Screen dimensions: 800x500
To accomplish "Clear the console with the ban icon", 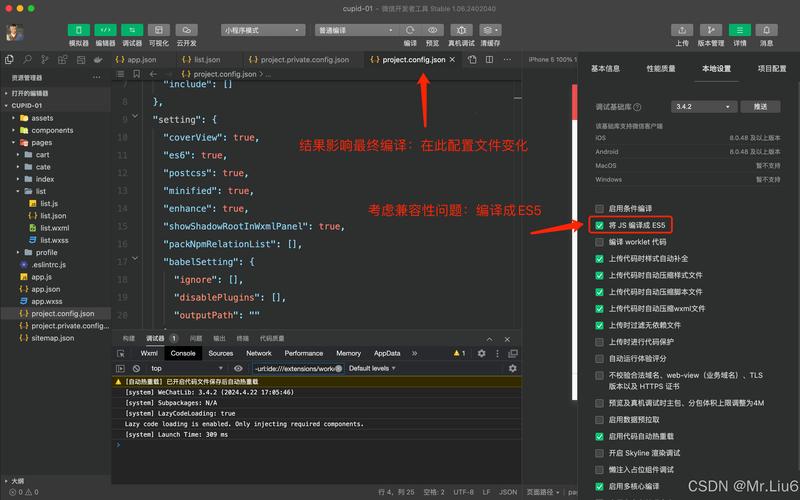I will click(x=136, y=368).
